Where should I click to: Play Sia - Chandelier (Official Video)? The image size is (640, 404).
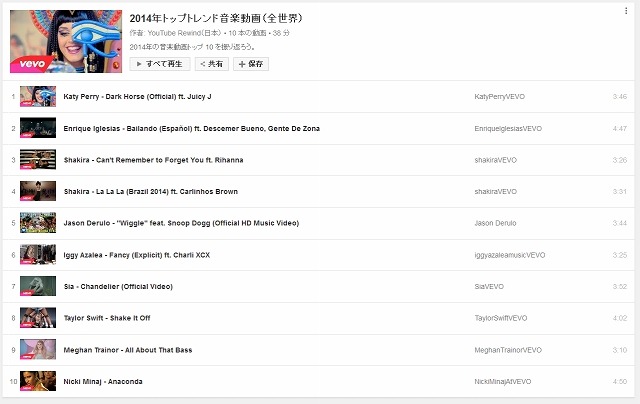(x=118, y=286)
